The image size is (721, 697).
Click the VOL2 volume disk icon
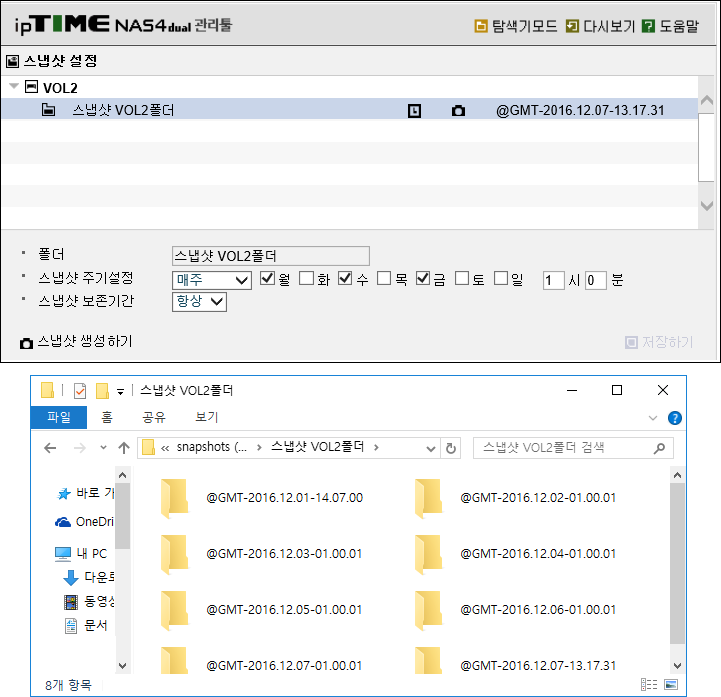tap(31, 86)
